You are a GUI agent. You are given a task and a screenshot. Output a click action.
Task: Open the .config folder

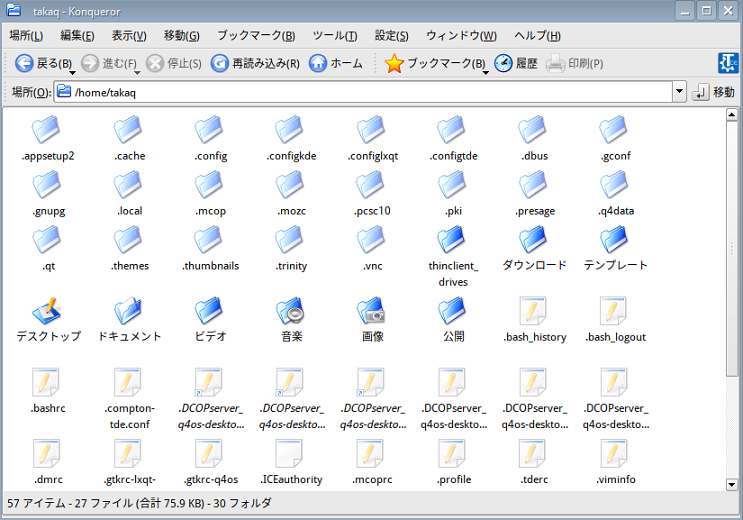(211, 131)
